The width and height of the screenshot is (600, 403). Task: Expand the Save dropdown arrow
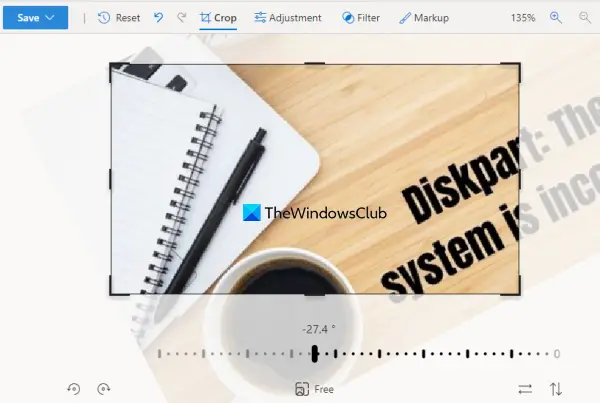50,18
